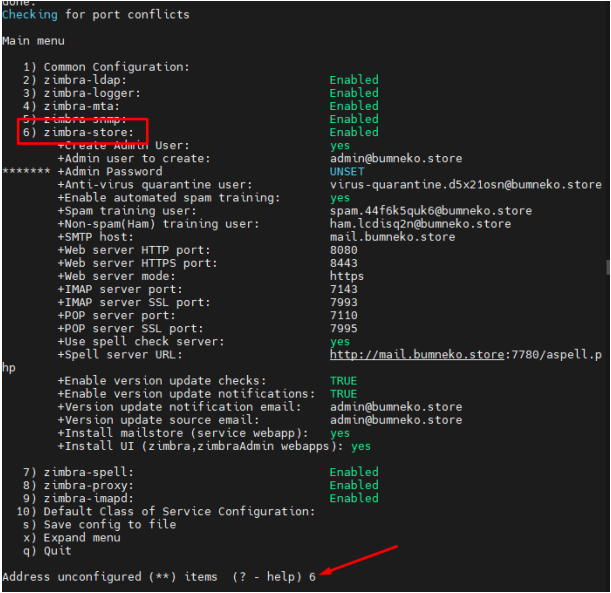
Task: Click '+POP server SSL port:' label
Action: pos(131,329)
